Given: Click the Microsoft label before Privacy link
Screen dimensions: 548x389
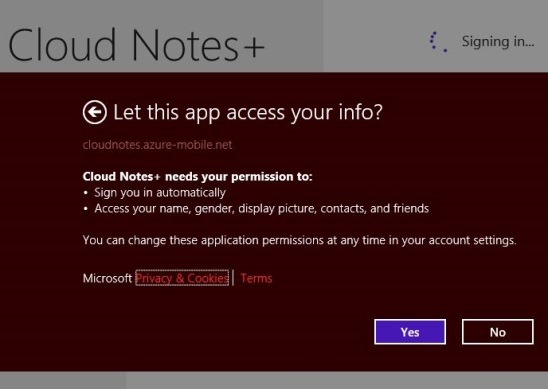Looking at the screenshot, I should [x=107, y=278].
